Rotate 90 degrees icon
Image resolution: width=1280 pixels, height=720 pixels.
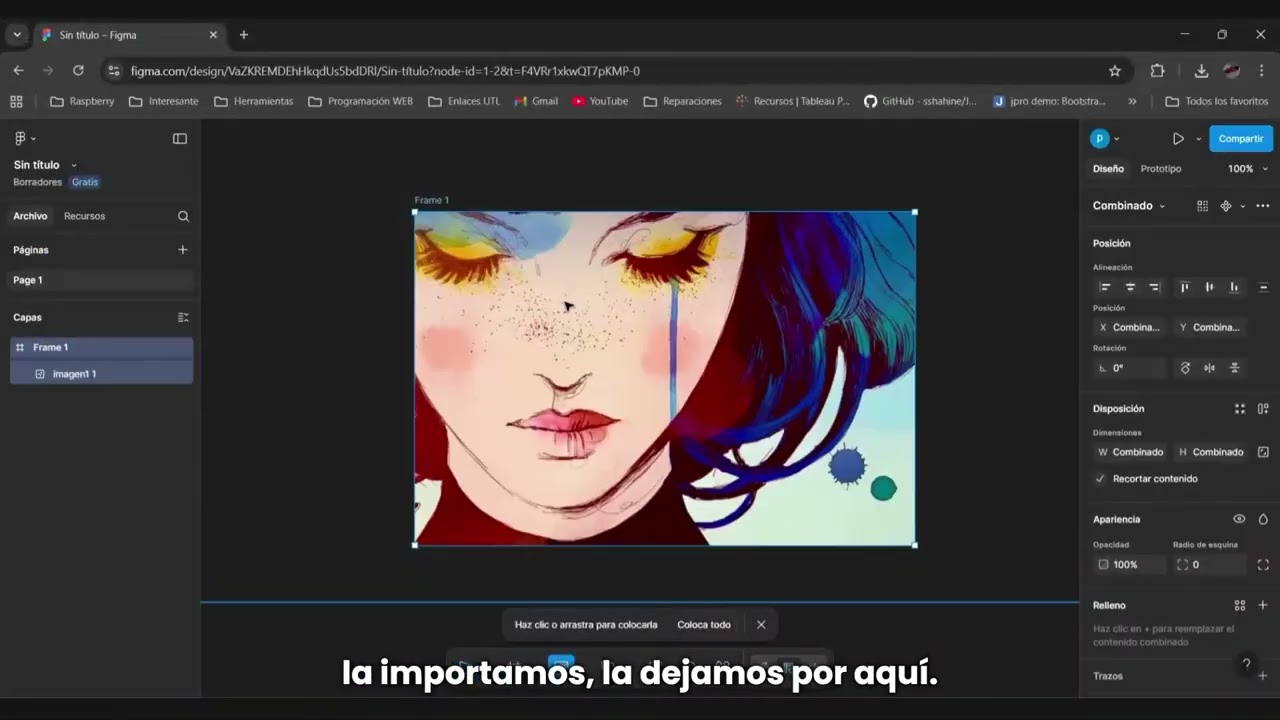click(x=1185, y=368)
